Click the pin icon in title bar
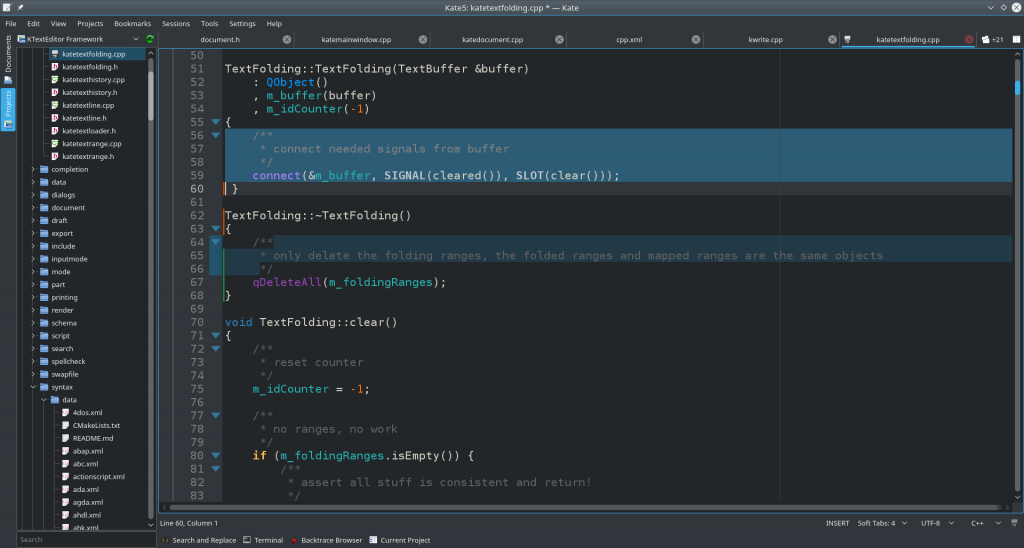Image resolution: width=1024 pixels, height=548 pixels. (x=20, y=7)
